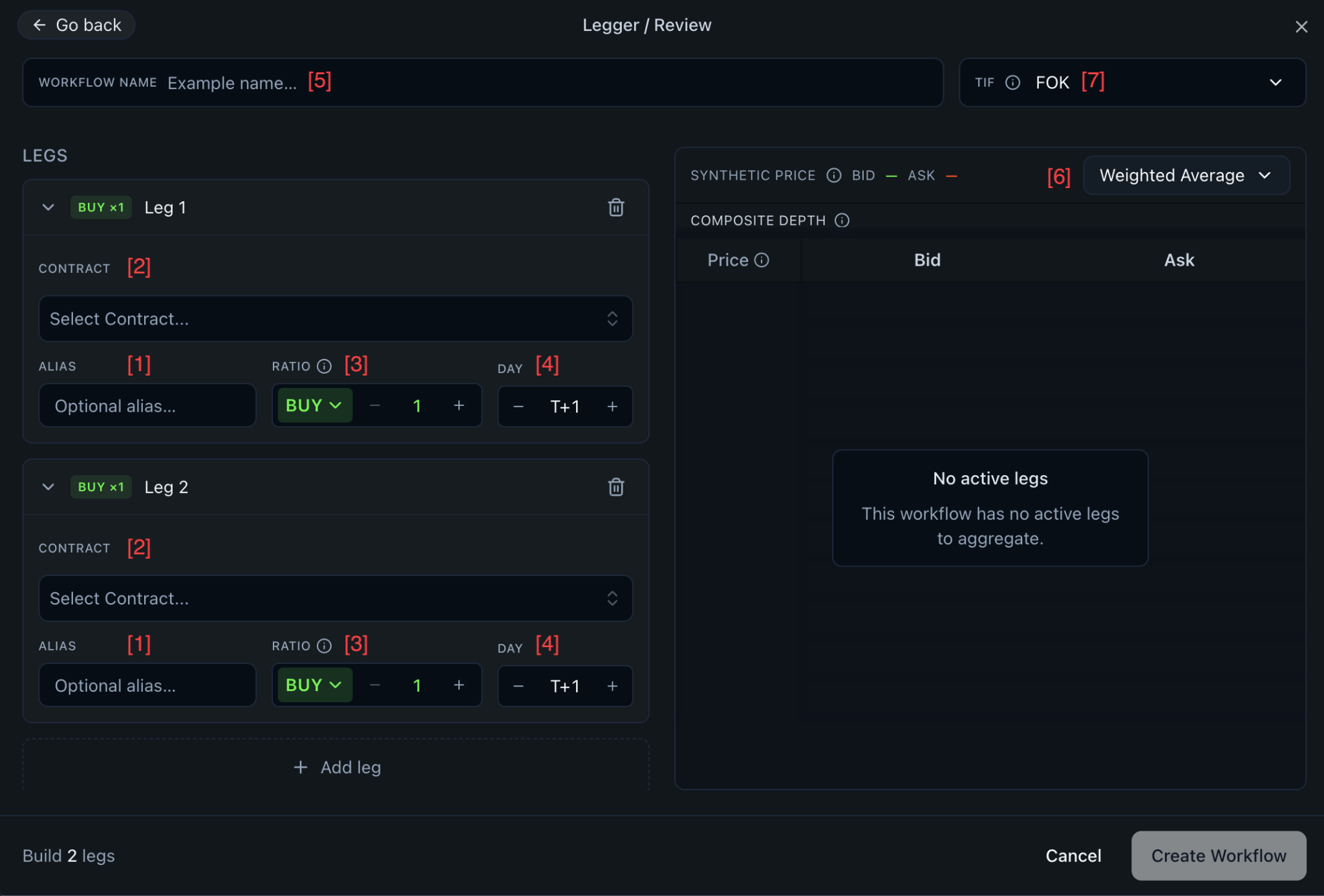Image resolution: width=1324 pixels, height=896 pixels.
Task: Open Leg 2 Select Contract combo box
Action: [336, 599]
